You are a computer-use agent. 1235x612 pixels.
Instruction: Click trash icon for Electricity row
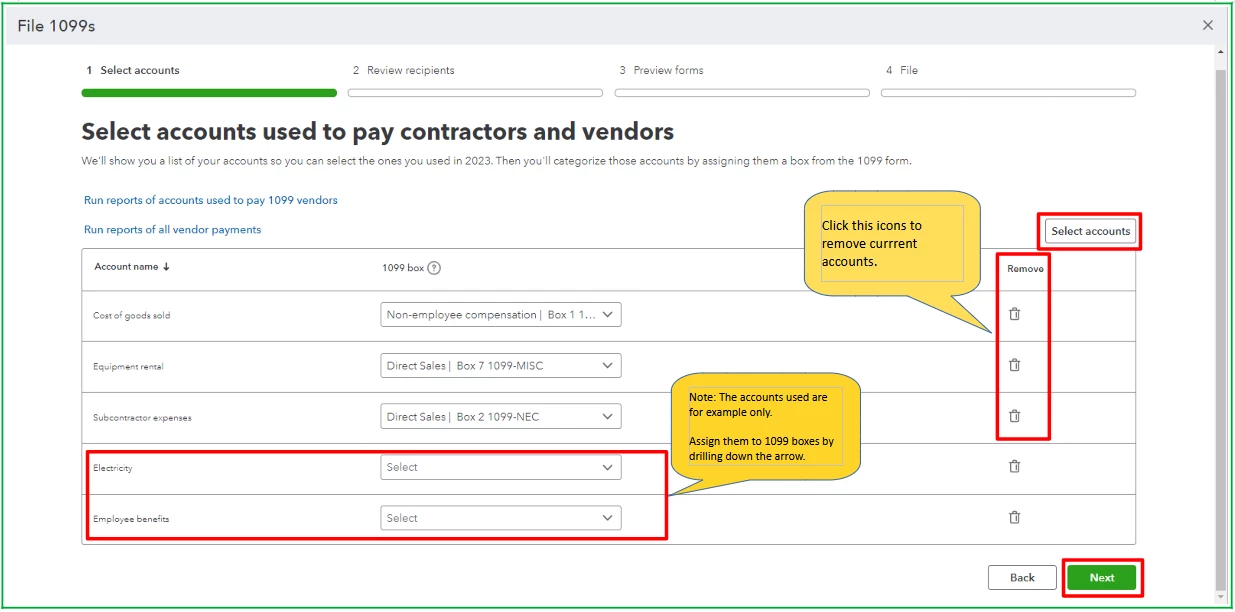click(1014, 466)
